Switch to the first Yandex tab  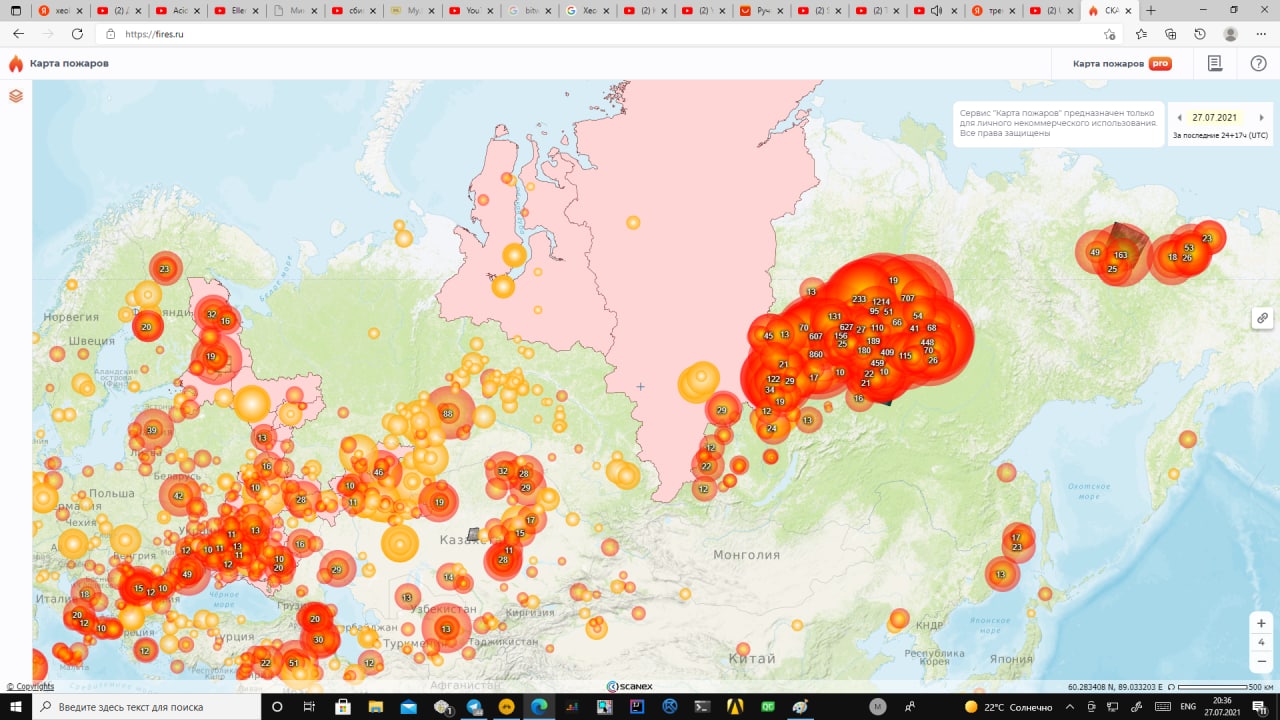[x=59, y=10]
